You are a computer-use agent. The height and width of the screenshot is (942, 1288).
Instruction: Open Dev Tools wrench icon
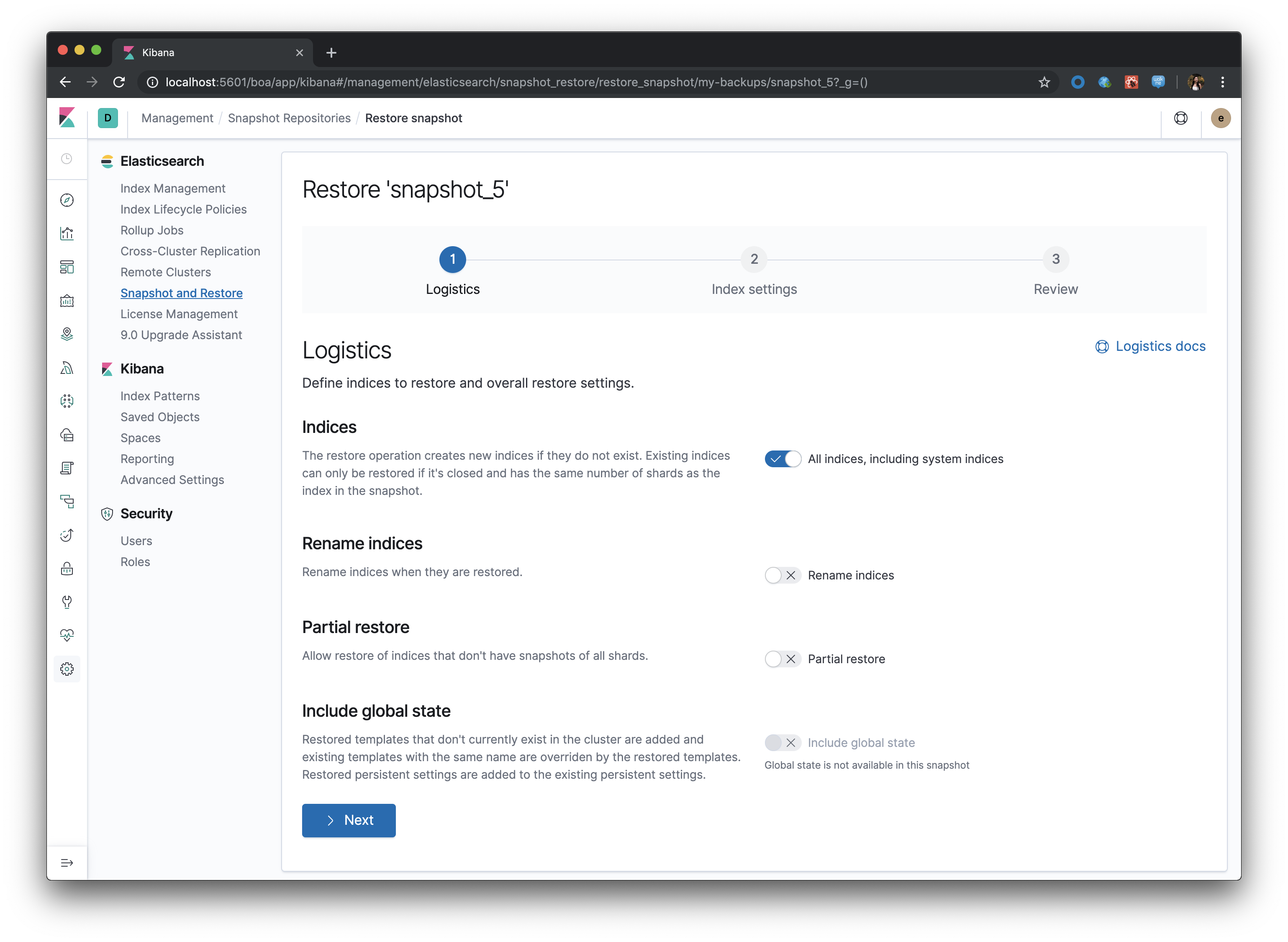pos(67,602)
